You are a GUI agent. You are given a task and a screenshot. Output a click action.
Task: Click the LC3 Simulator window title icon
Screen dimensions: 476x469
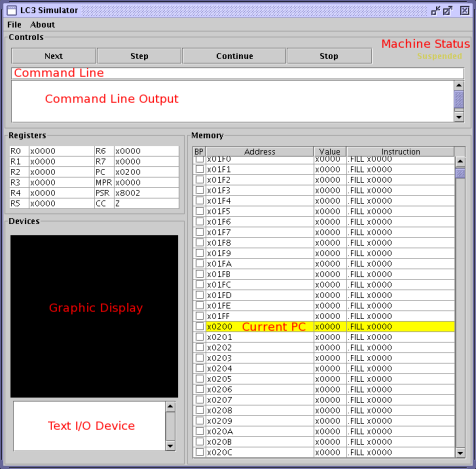[12, 10]
